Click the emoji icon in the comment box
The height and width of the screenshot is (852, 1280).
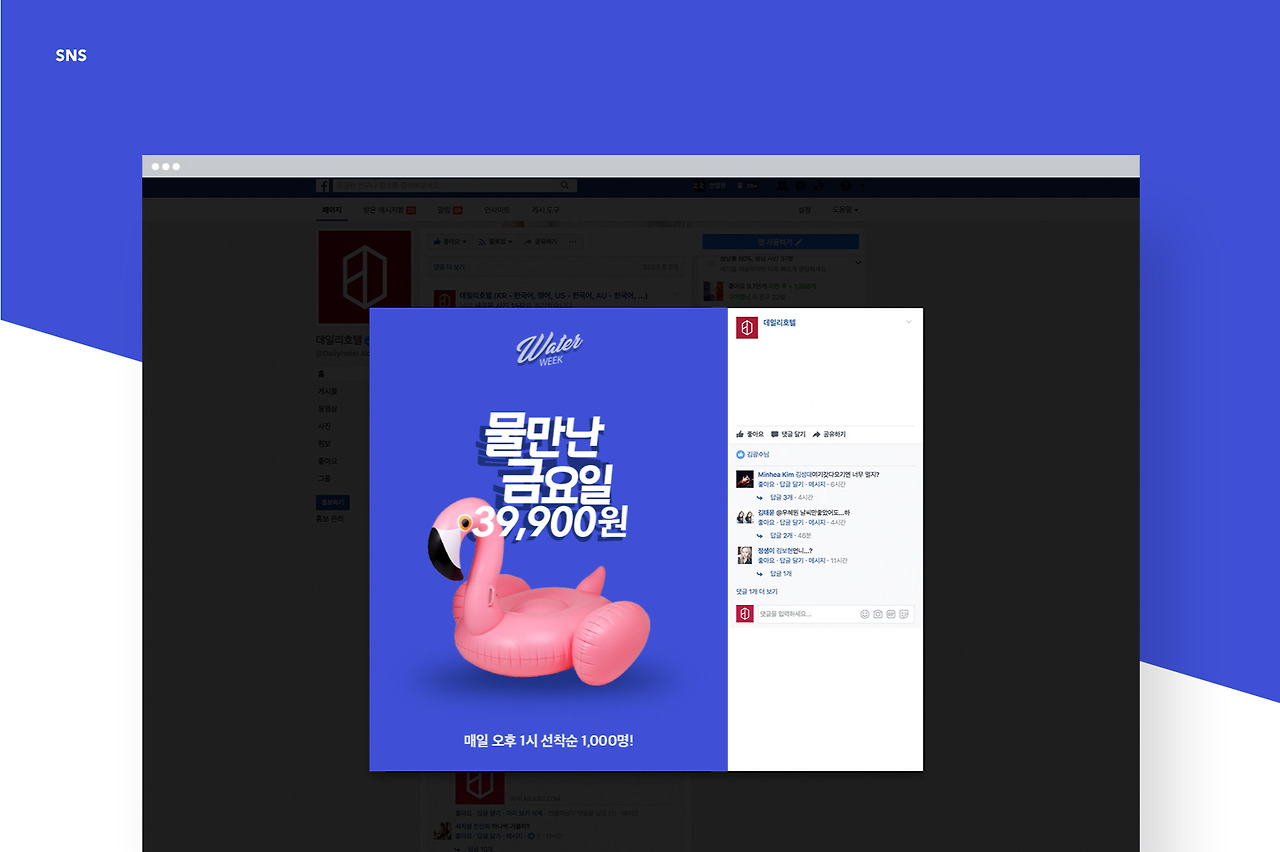click(865, 614)
